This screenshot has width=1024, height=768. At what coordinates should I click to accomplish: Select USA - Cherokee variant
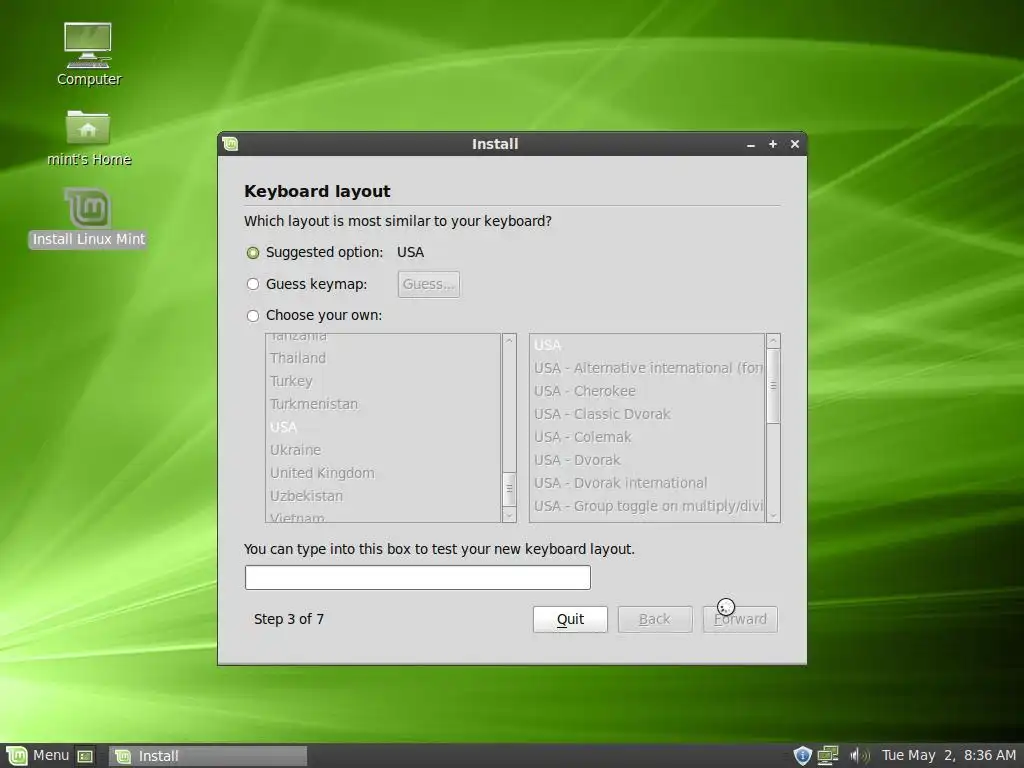click(x=647, y=391)
